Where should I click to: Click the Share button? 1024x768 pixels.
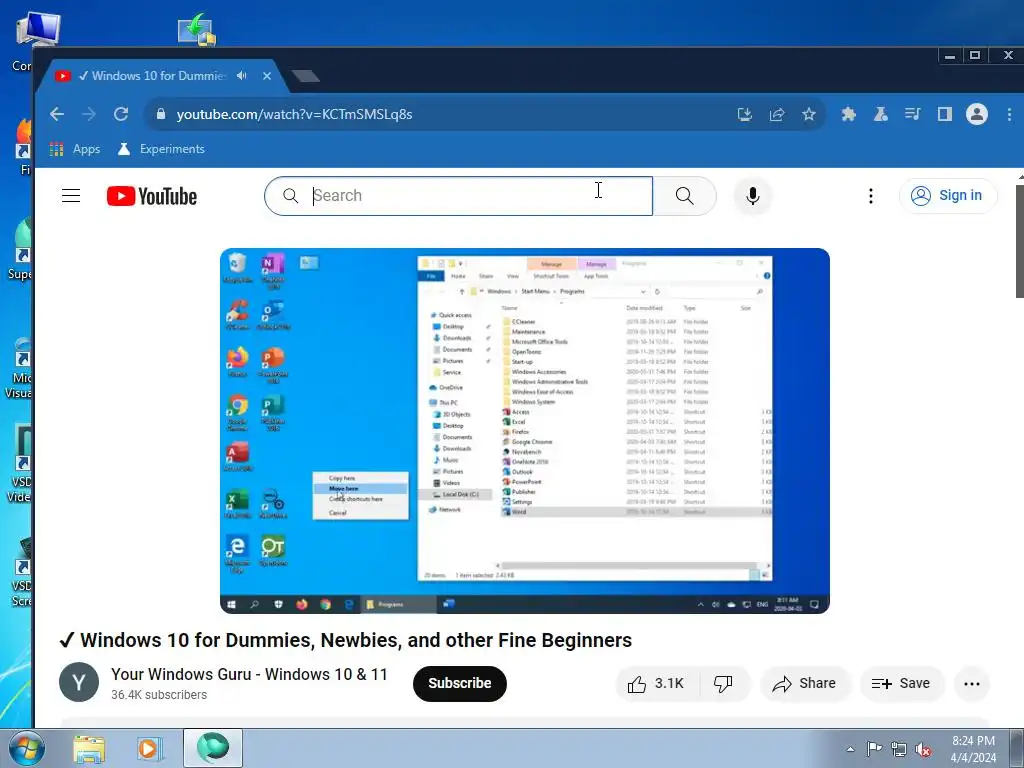coord(805,684)
